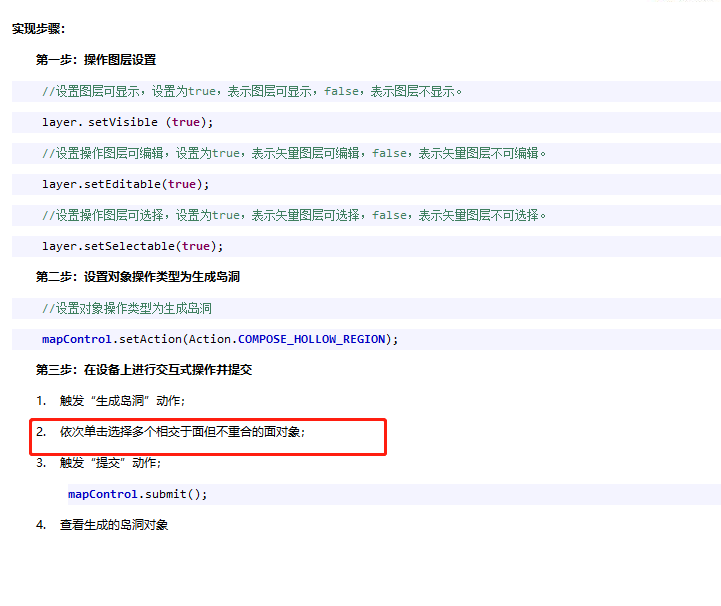721x606 pixels.
Task: Click the comment about '设置图层可显示'
Action: (x=252, y=91)
